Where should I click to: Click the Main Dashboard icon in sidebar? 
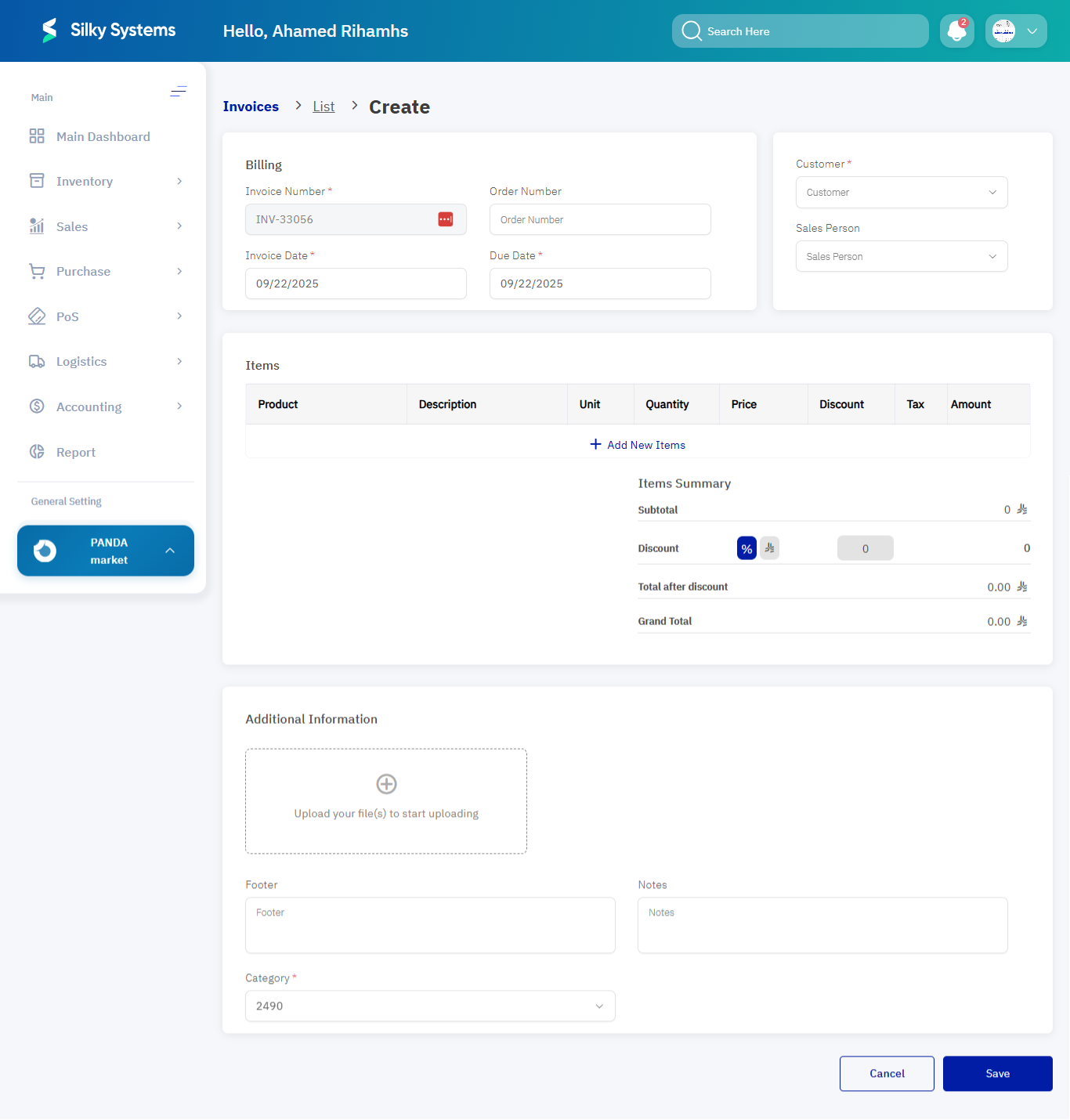click(x=36, y=135)
